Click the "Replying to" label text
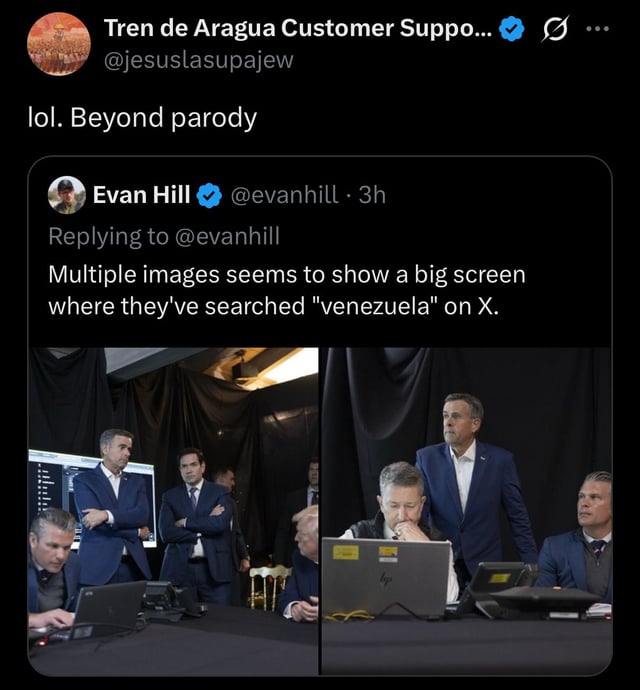This screenshot has height=690, width=640. (x=107, y=235)
